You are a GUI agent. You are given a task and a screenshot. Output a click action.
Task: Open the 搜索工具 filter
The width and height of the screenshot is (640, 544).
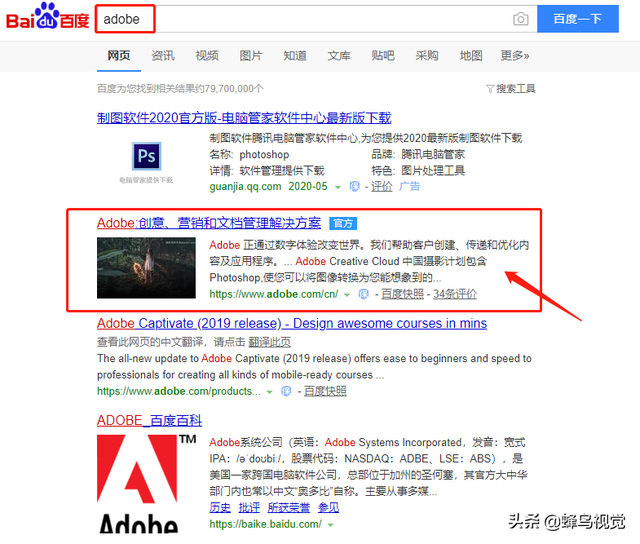[x=511, y=89]
